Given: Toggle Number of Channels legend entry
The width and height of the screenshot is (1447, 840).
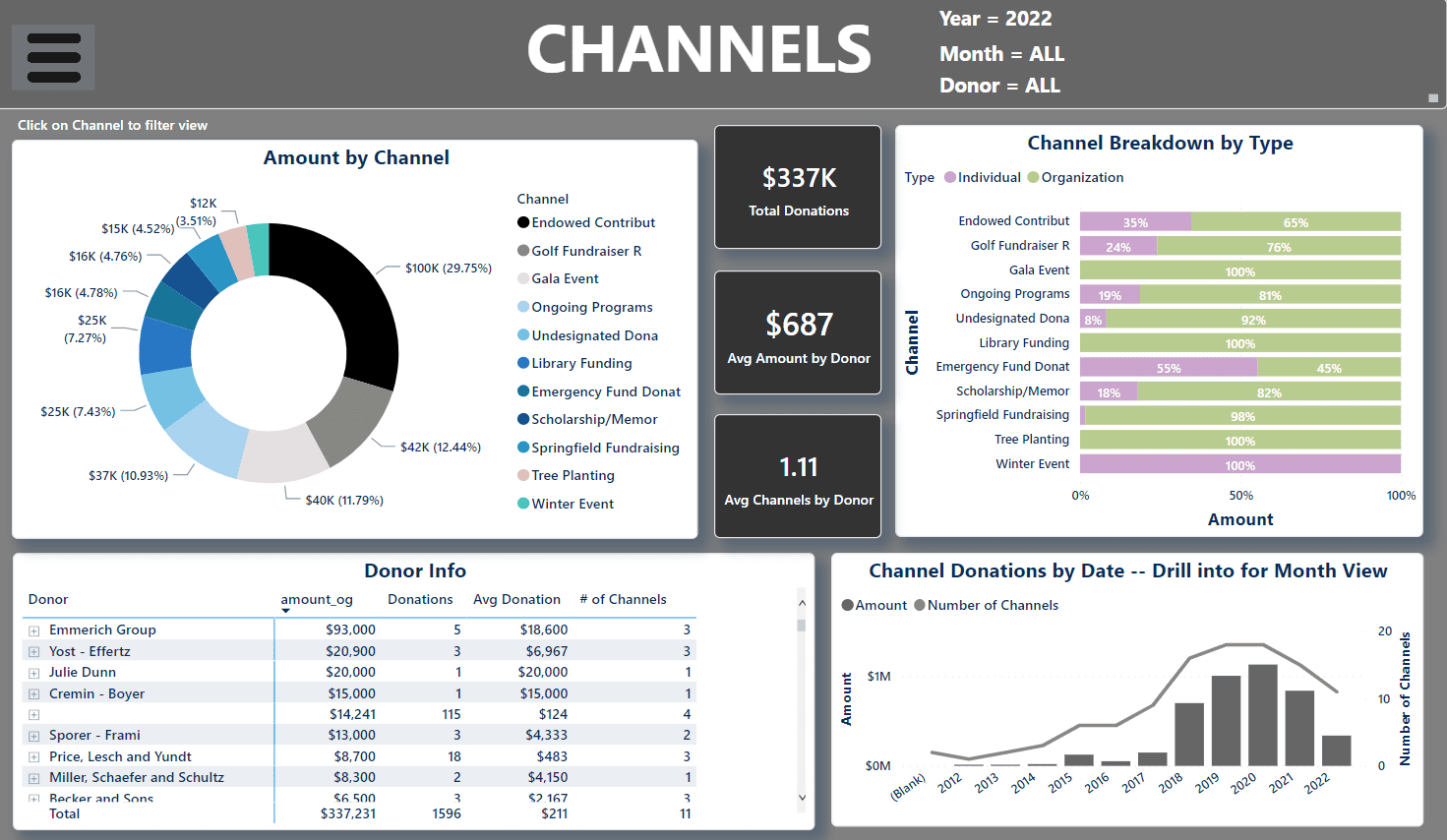Looking at the screenshot, I should click(987, 605).
